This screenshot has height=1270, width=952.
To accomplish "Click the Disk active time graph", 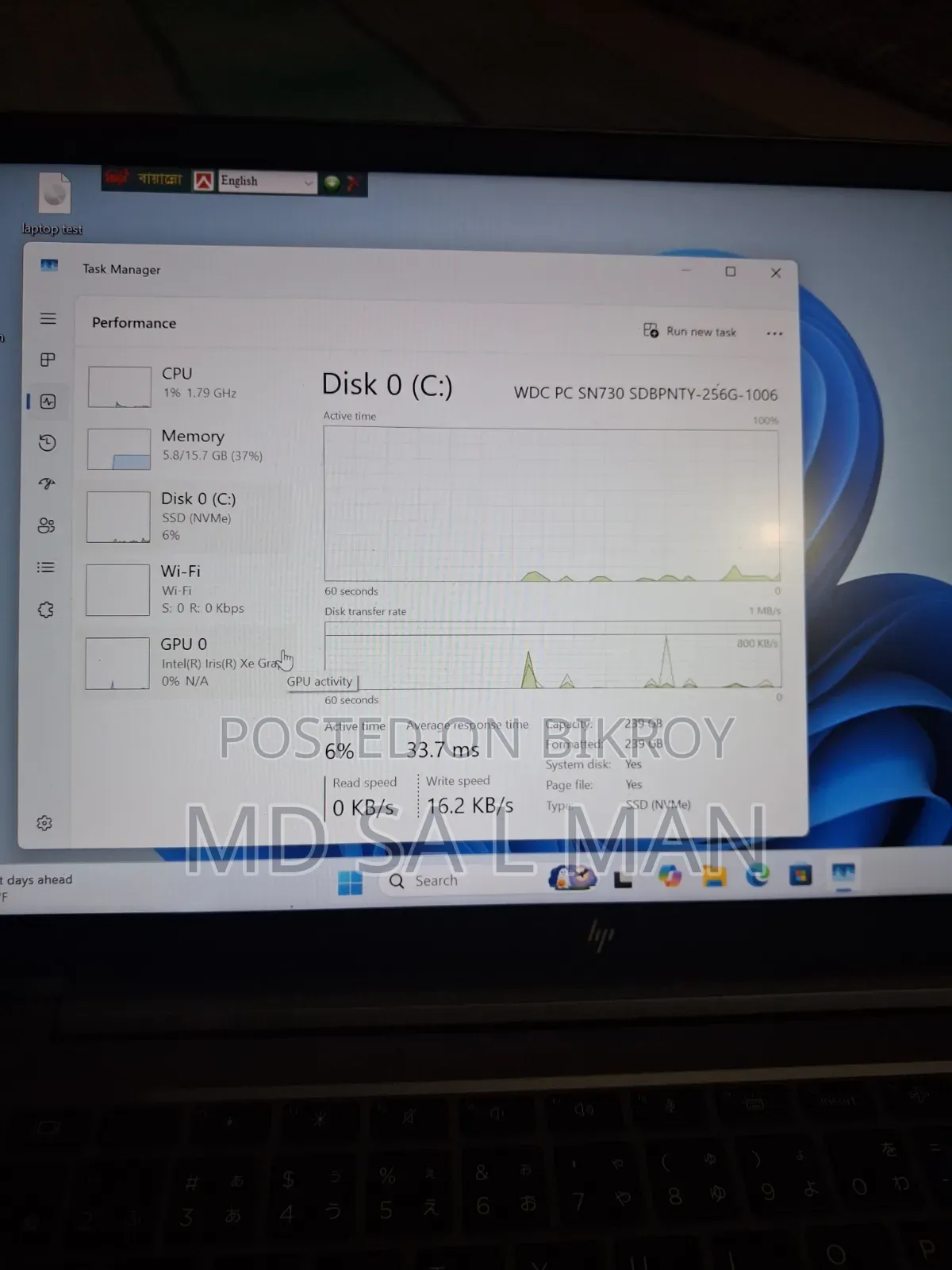I will [551, 505].
